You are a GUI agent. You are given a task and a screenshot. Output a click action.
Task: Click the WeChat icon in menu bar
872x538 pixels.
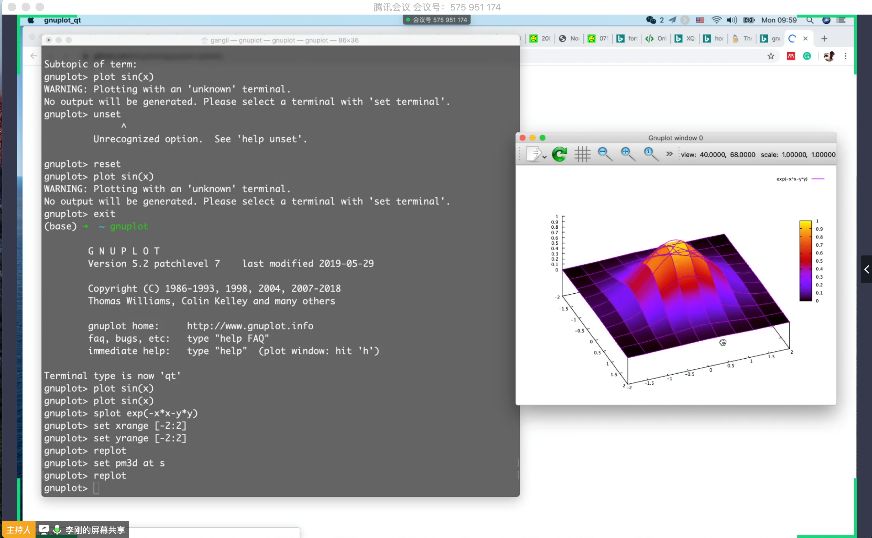pos(651,19)
